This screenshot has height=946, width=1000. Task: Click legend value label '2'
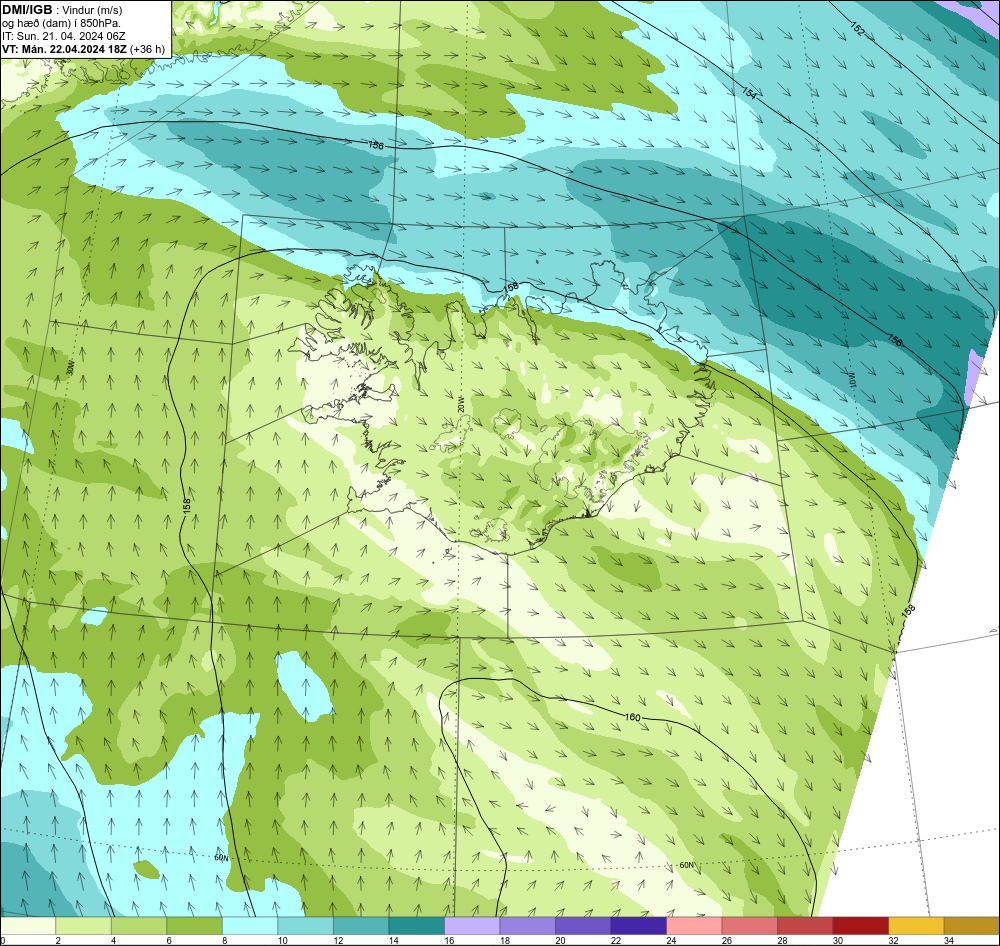[x=58, y=940]
